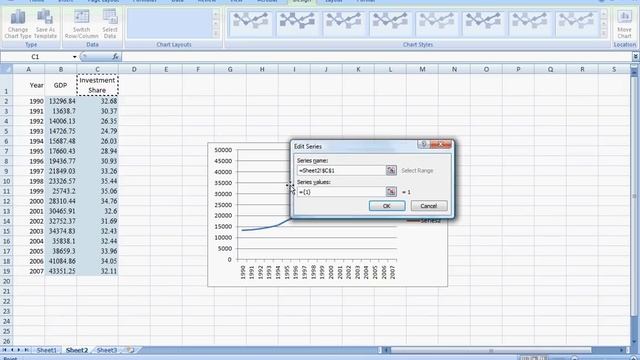Click cell containing 43351.25
This screenshot has width=640, height=360.
point(61,271)
